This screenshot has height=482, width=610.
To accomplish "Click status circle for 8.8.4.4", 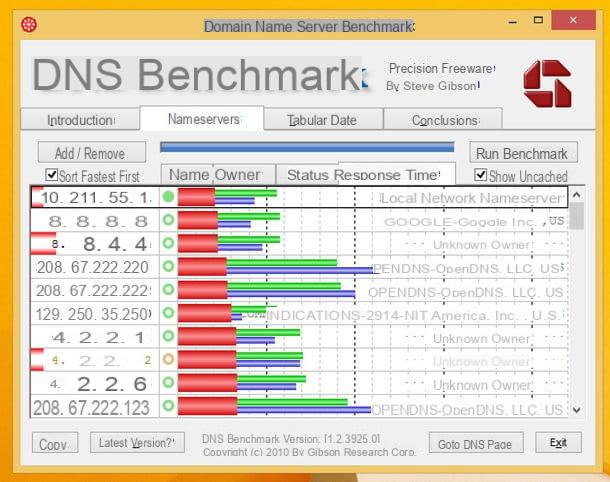I will point(168,243).
